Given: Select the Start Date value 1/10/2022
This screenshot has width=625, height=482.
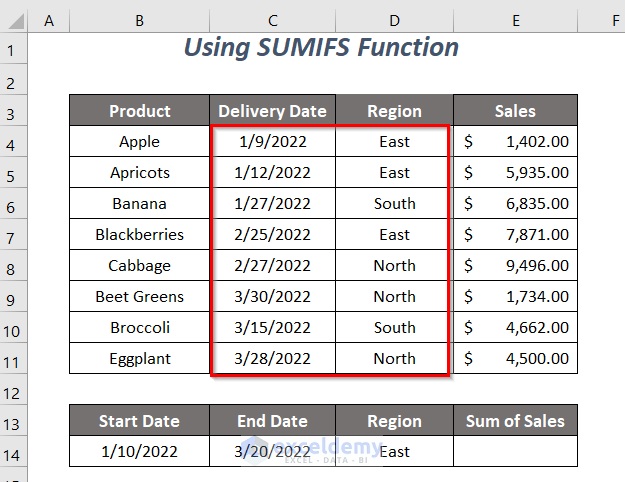Looking at the screenshot, I should pyautogui.click(x=139, y=451).
